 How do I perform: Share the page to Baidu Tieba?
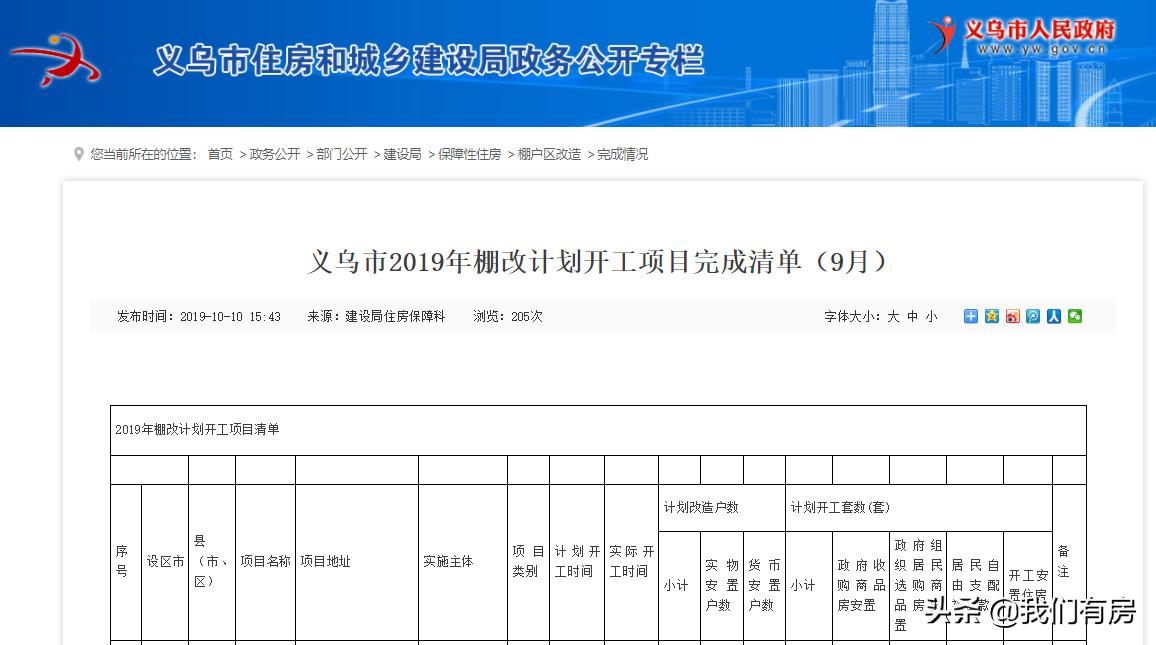click(1012, 316)
